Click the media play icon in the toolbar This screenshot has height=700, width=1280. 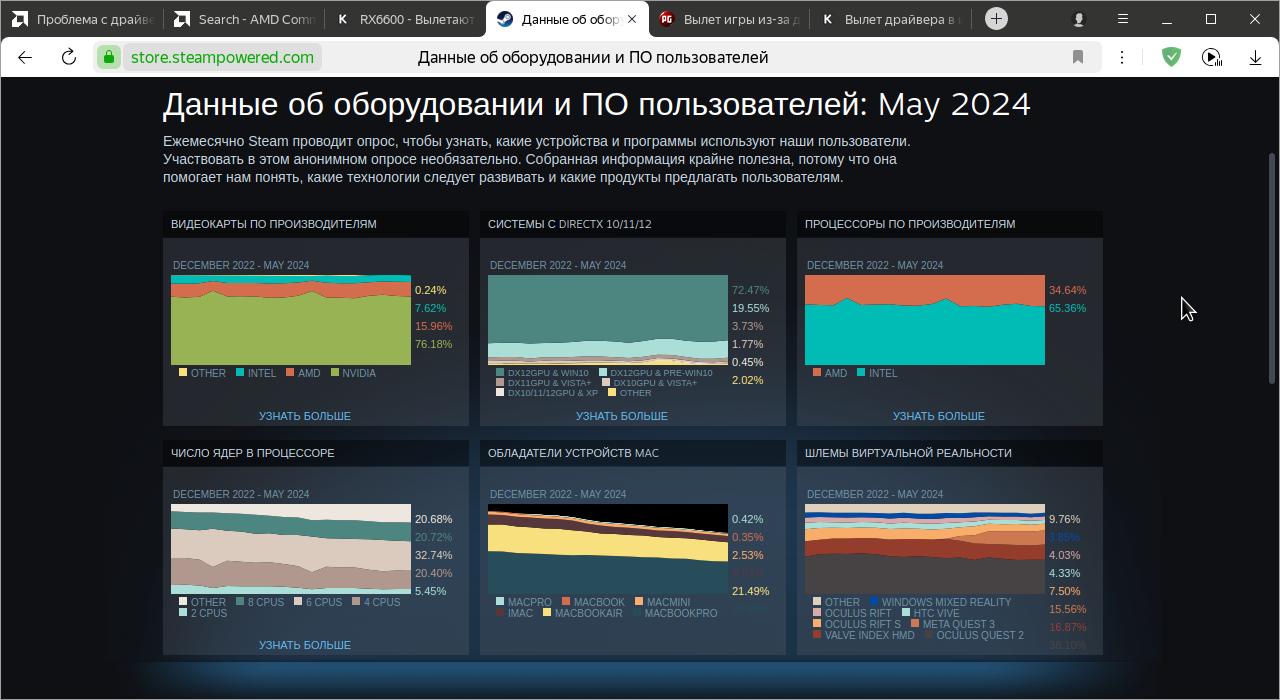coord(1211,57)
